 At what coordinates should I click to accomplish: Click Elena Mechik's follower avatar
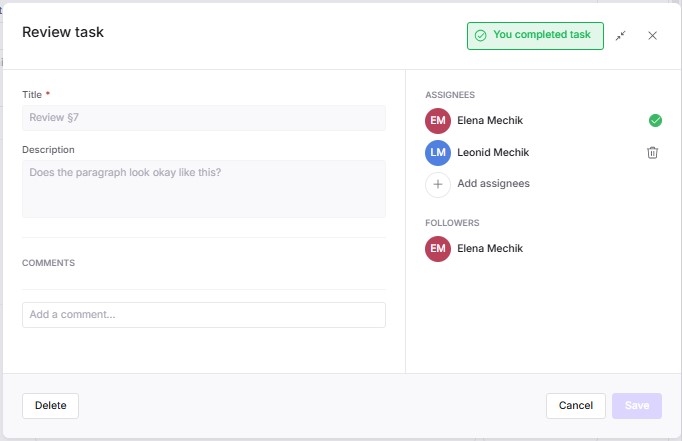(x=437, y=248)
